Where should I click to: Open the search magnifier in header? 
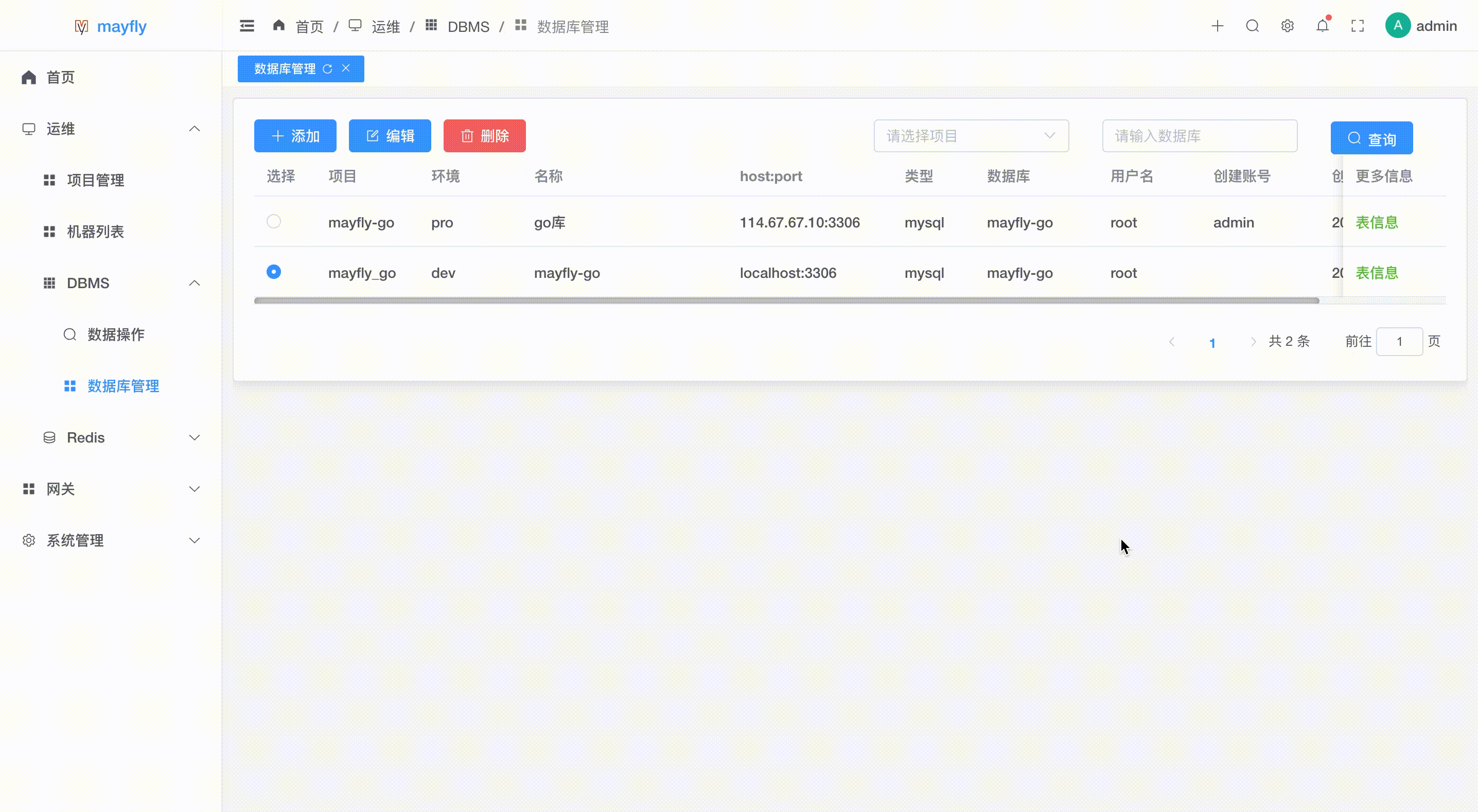(x=1252, y=26)
